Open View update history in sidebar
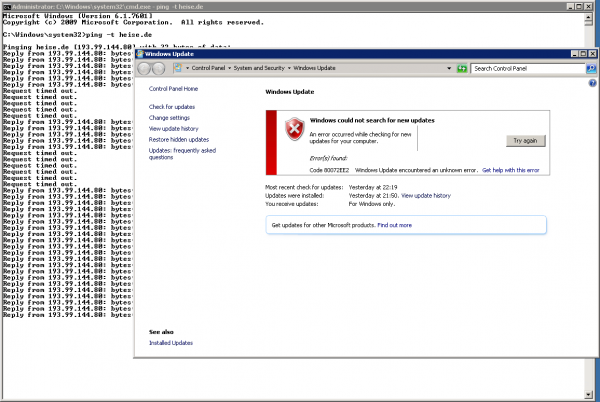Viewport: 600px width, 402px height. tap(173, 129)
